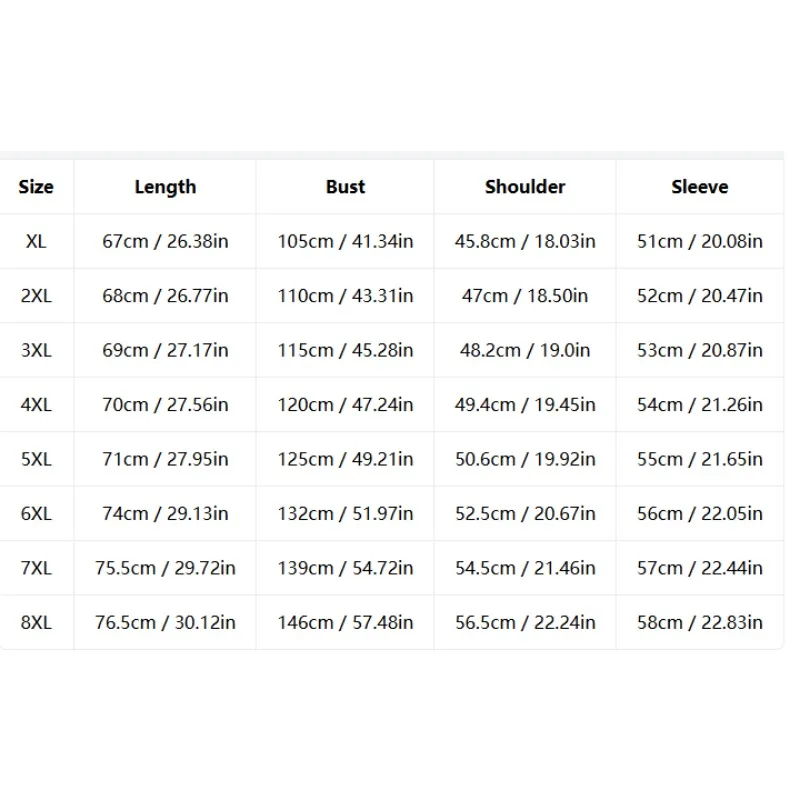Click the Size column header
Viewport: 800px width, 800px height.
(36, 187)
